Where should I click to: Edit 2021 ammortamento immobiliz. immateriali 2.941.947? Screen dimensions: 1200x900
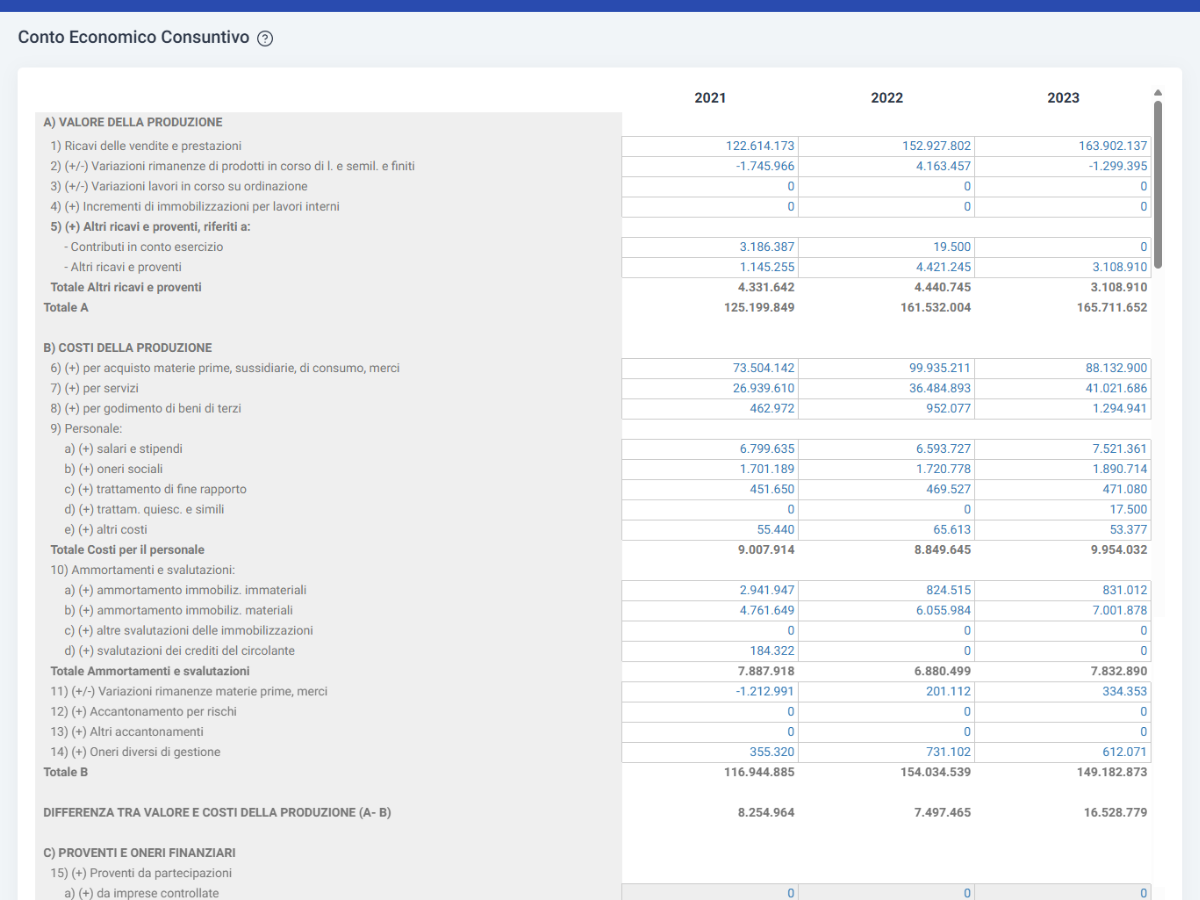tap(710, 591)
